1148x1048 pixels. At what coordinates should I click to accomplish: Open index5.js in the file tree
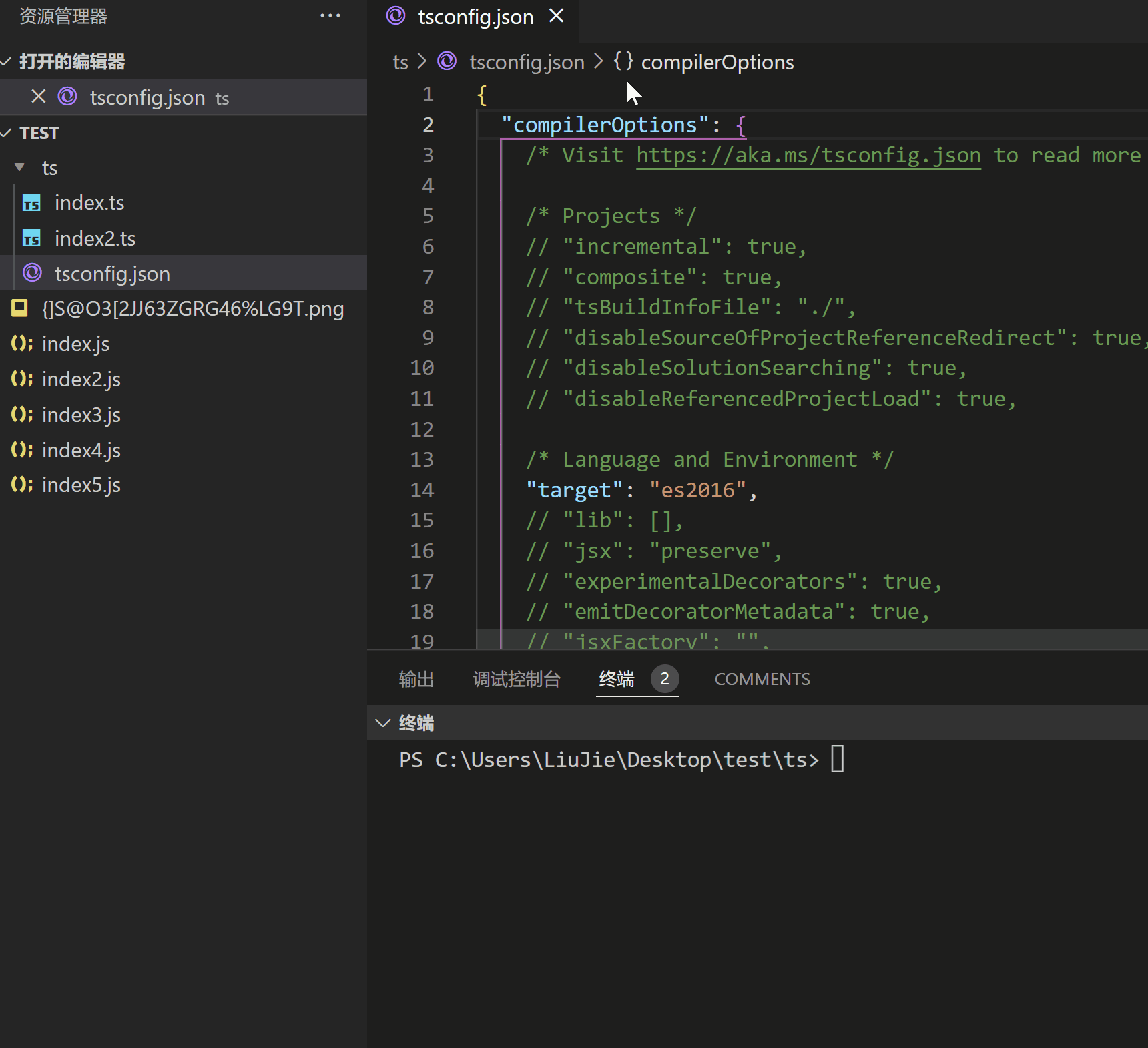click(184, 485)
